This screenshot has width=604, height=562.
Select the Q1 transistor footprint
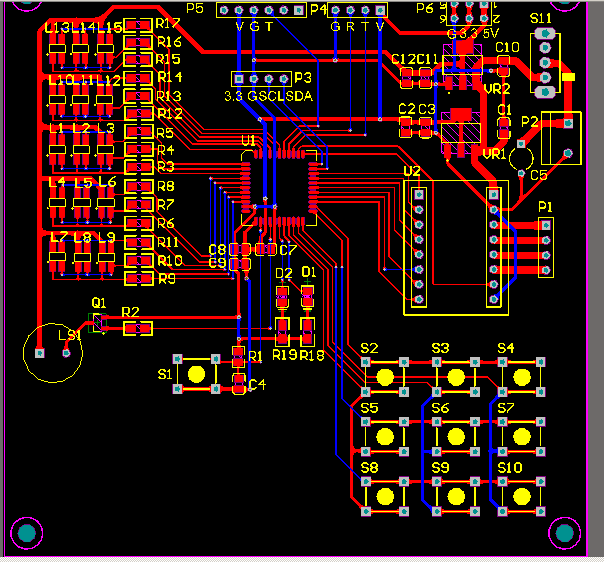(x=97, y=323)
